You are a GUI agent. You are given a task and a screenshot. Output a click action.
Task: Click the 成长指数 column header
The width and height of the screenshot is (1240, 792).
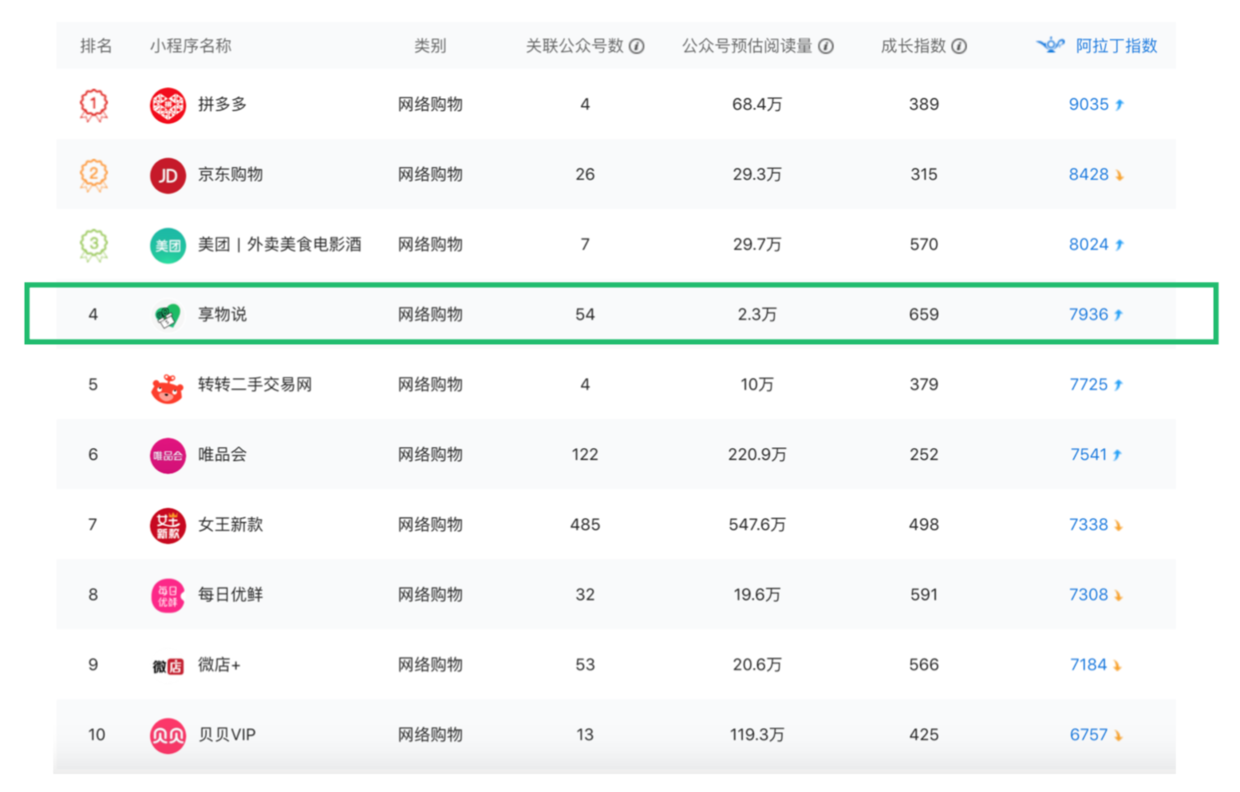tap(914, 46)
